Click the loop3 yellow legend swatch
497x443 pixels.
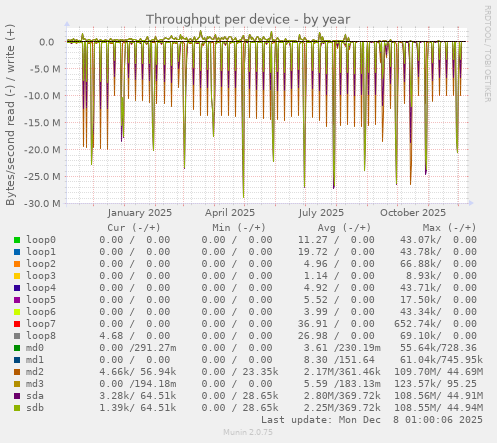(x=17, y=276)
